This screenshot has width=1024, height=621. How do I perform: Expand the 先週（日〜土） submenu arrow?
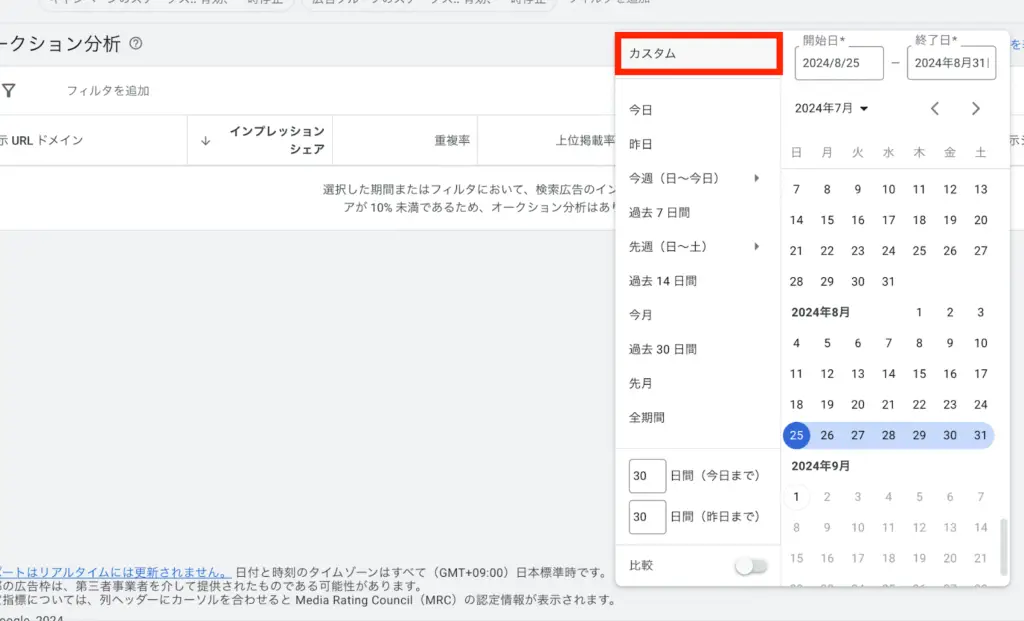pyautogui.click(x=757, y=246)
